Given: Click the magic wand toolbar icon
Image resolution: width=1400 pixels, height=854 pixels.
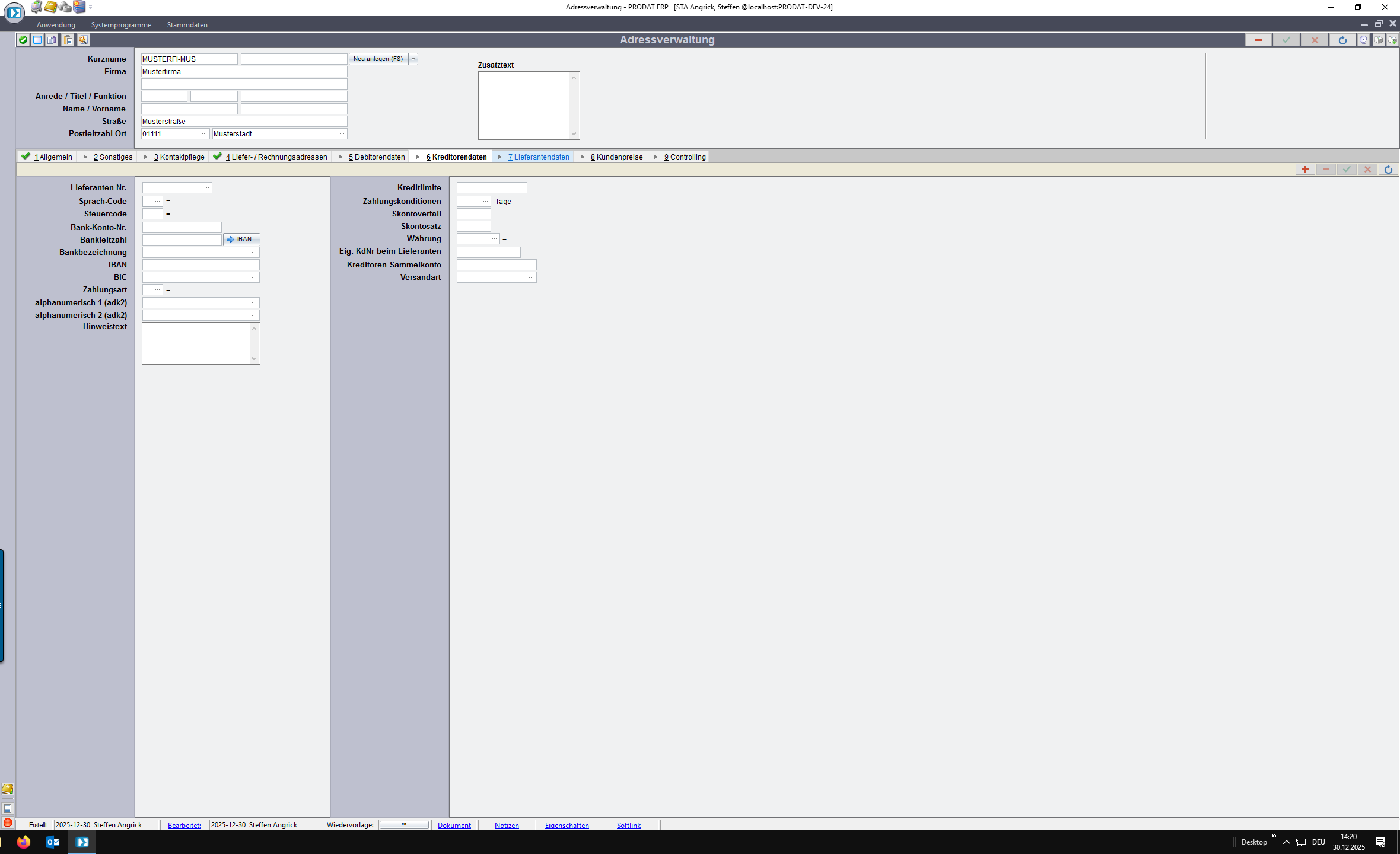Looking at the screenshot, I should [x=83, y=40].
